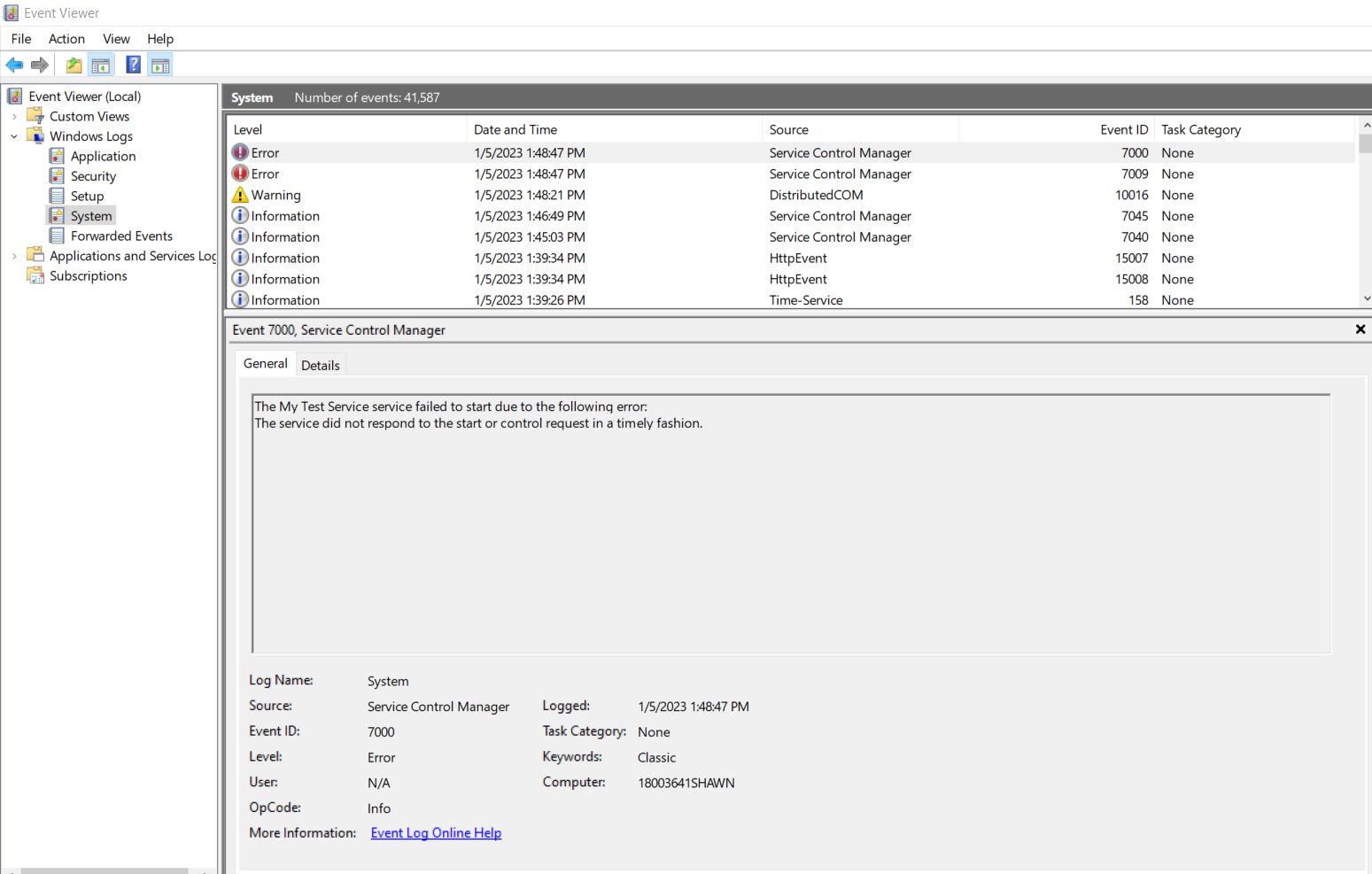
Task: Select the '1/5/2023 1:46:49 PM' date cell
Action: 530,216
